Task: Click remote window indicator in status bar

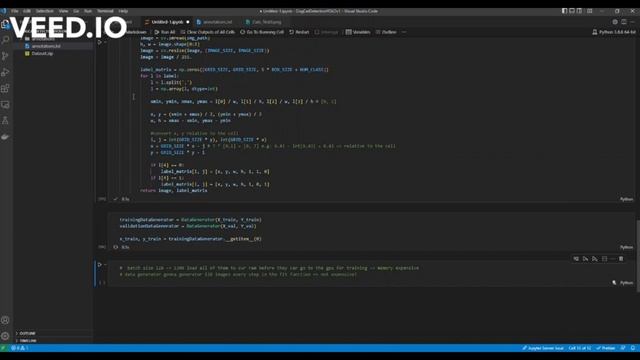Action: coord(4,348)
